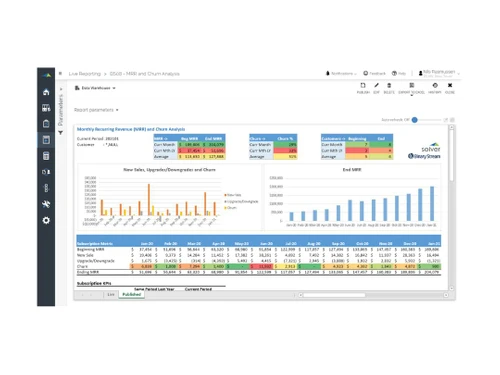
Task: Click the Beginning MRR row label
Action: (x=91, y=249)
